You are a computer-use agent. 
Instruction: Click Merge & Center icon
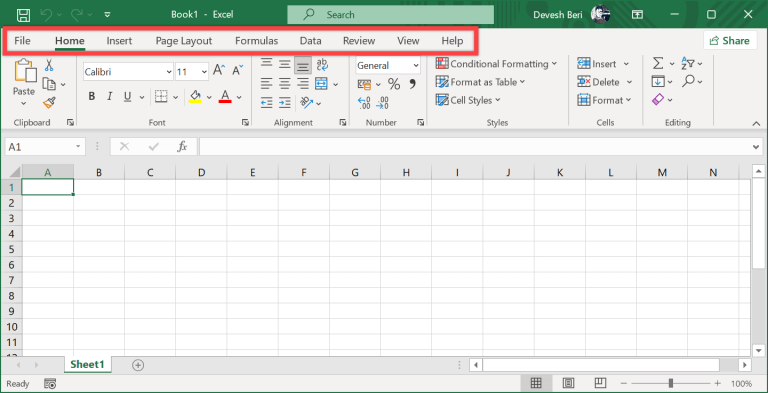[x=321, y=84]
